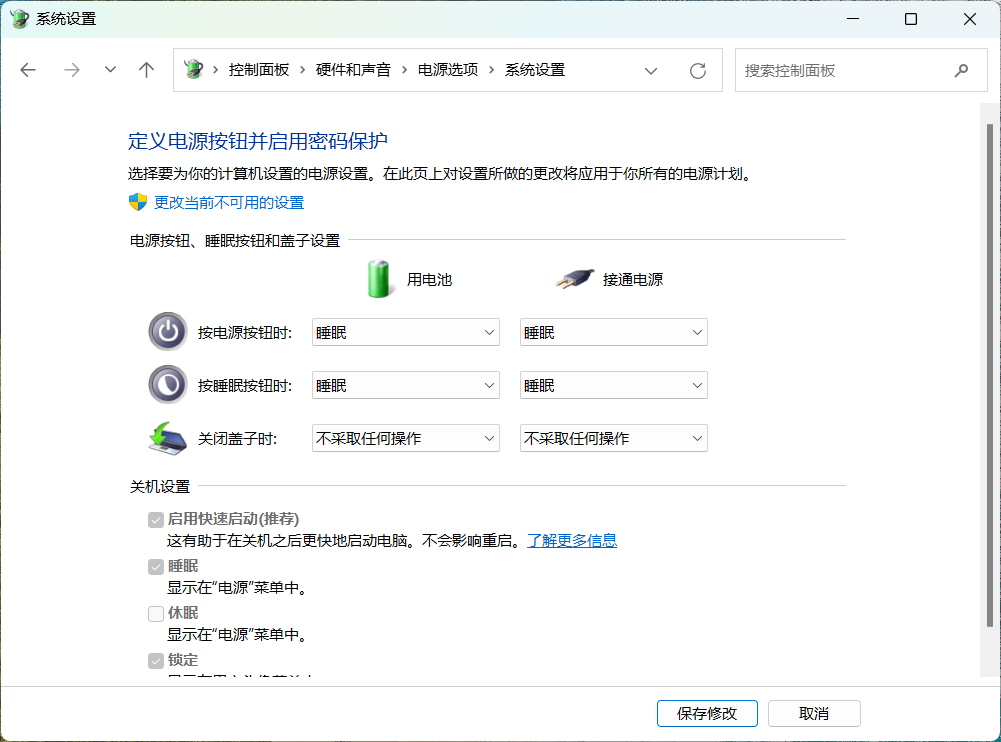Open sleep button on-battery dropdown
The image size is (1001, 742).
(x=405, y=385)
